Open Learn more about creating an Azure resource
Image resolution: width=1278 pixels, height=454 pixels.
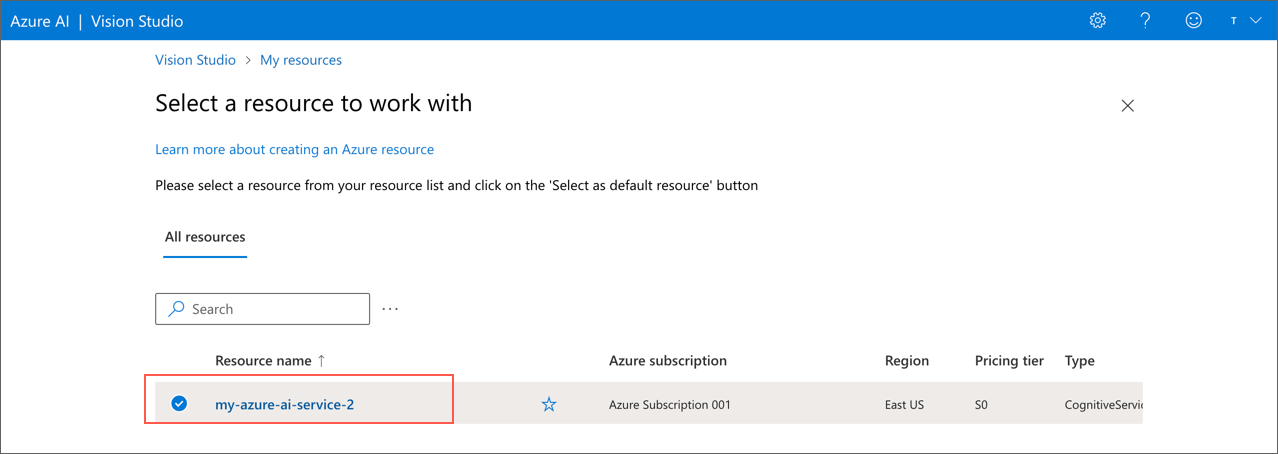point(294,149)
